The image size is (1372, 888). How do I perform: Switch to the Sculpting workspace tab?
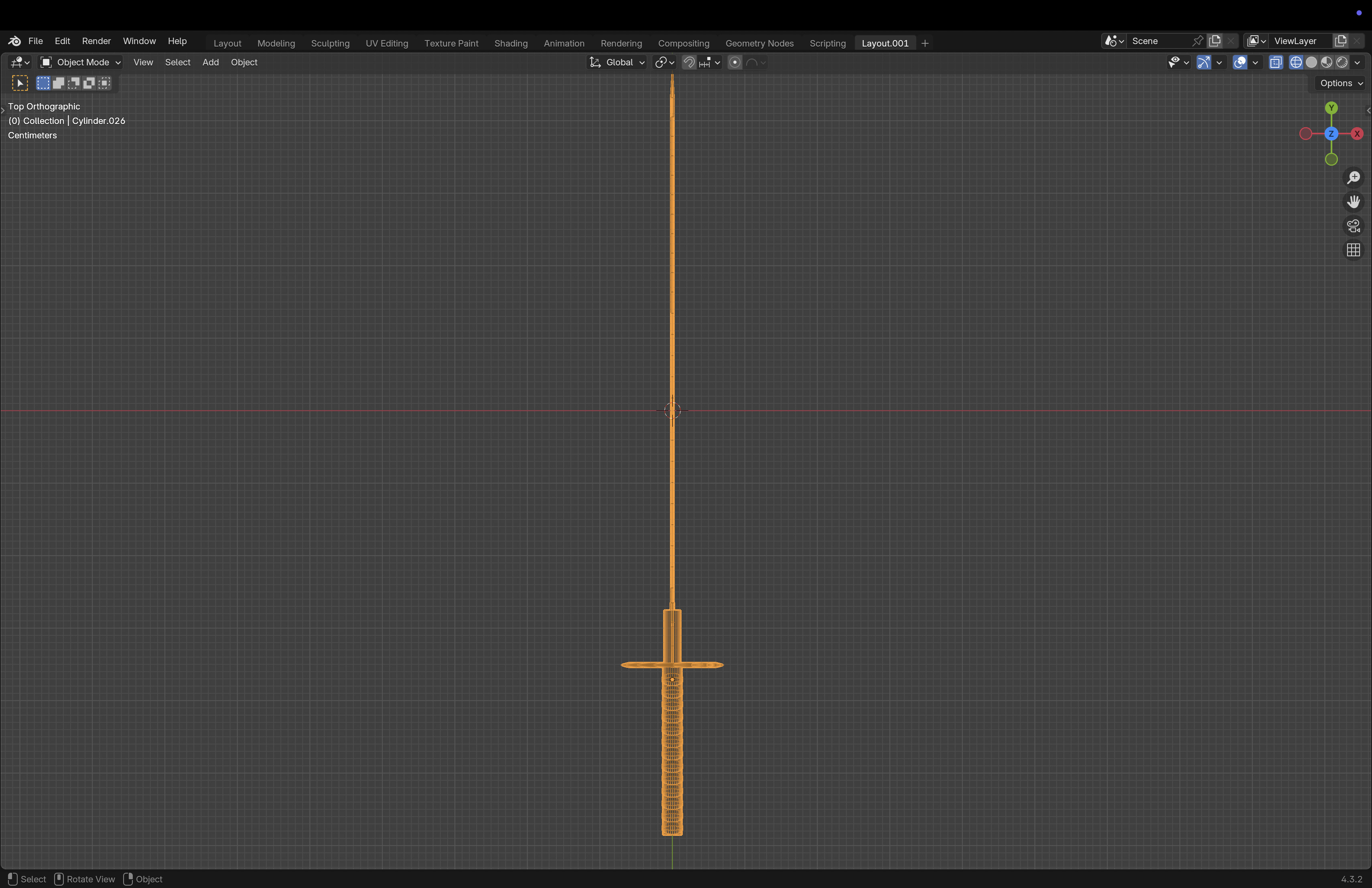point(330,43)
